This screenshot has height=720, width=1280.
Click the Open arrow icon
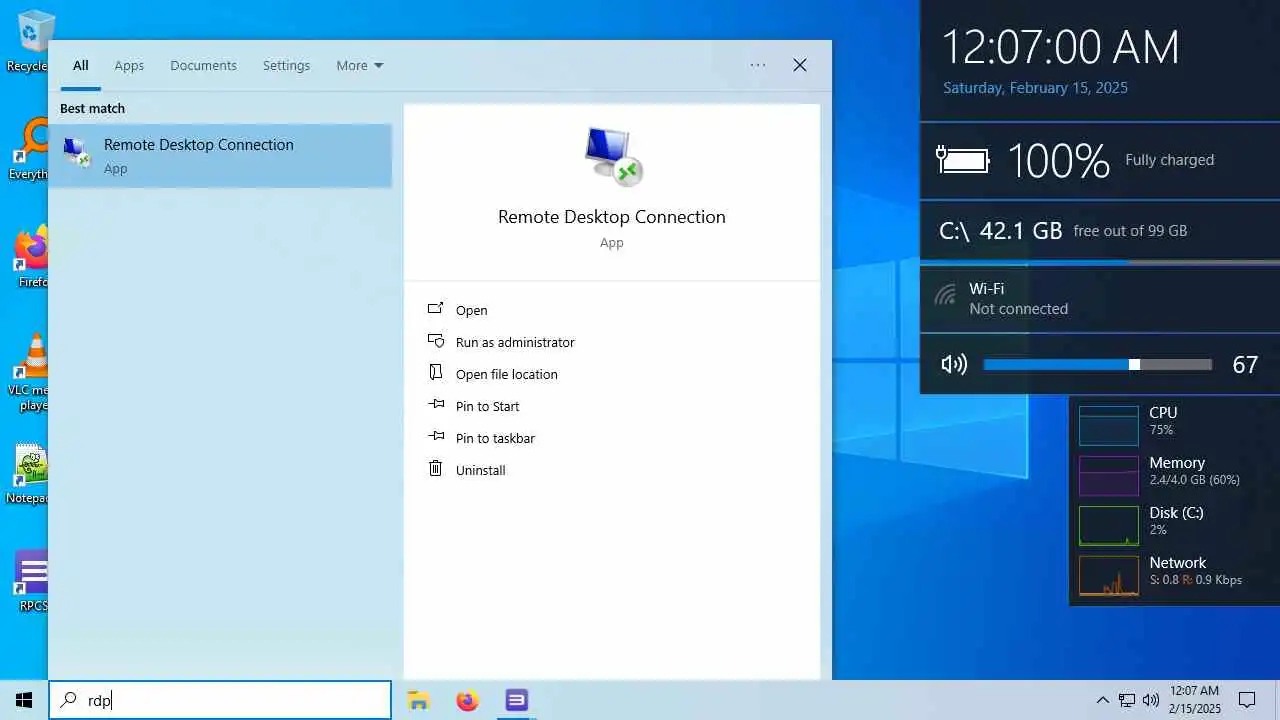pyautogui.click(x=435, y=309)
